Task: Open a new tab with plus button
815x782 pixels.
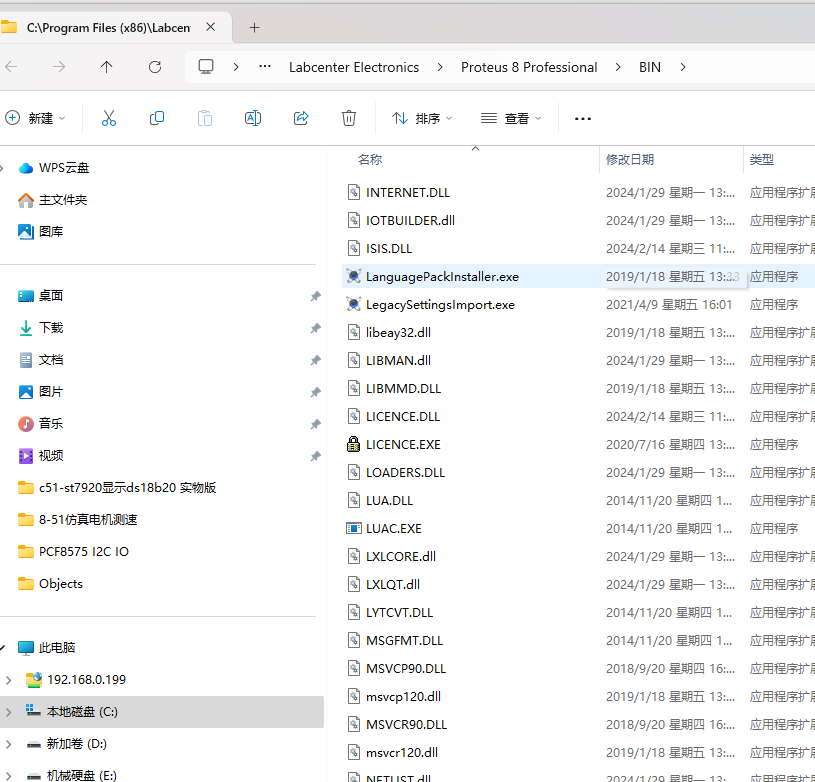Action: tap(254, 28)
